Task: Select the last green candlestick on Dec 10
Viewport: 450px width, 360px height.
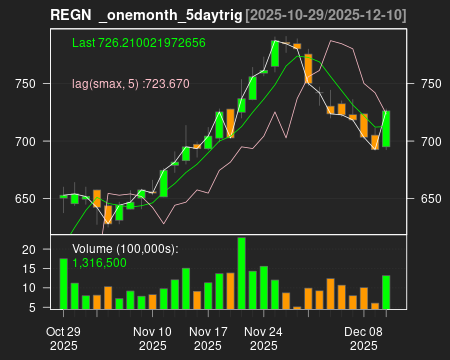Action: point(386,129)
